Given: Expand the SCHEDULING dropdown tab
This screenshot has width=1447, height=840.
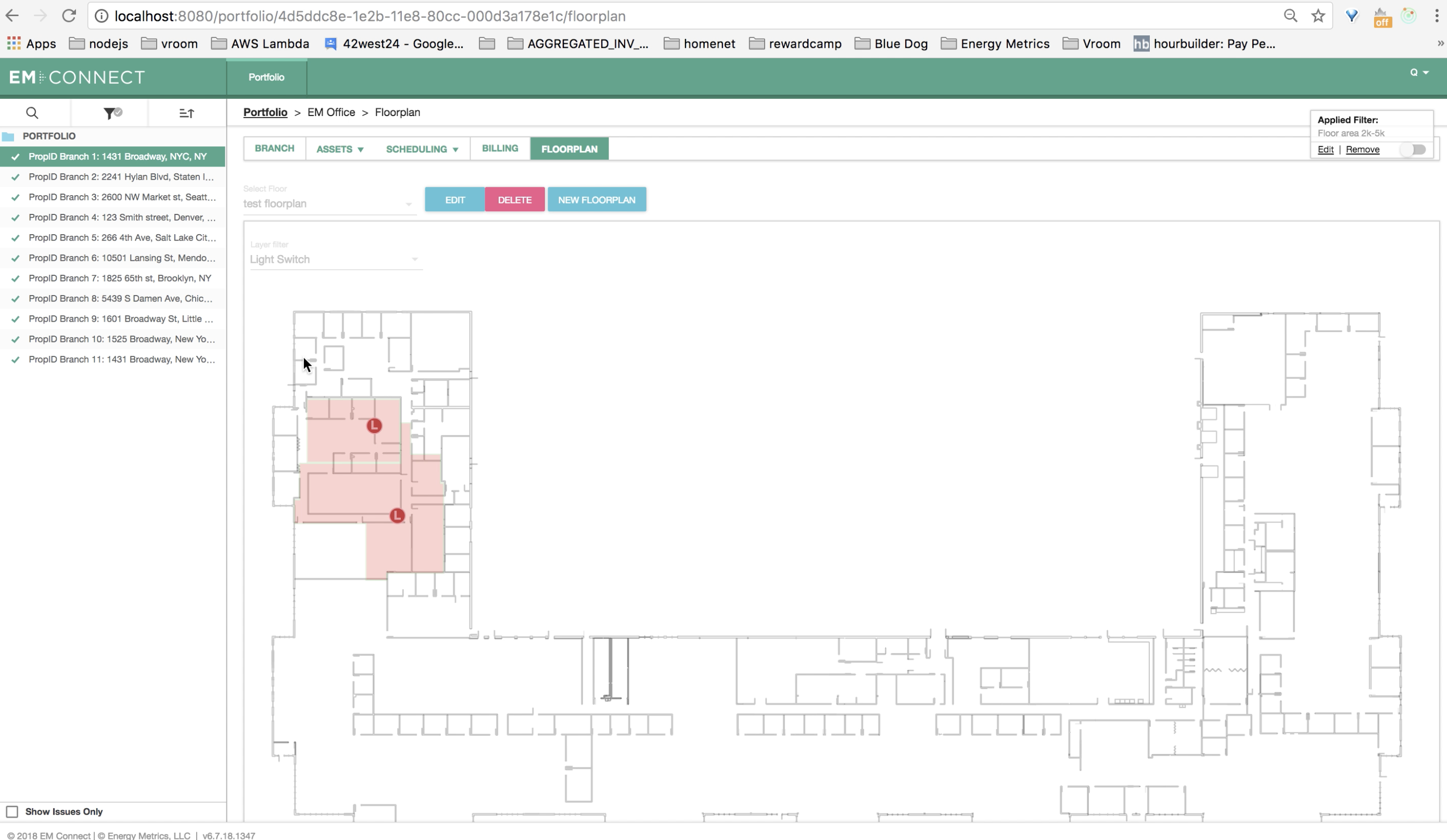Looking at the screenshot, I should 422,149.
